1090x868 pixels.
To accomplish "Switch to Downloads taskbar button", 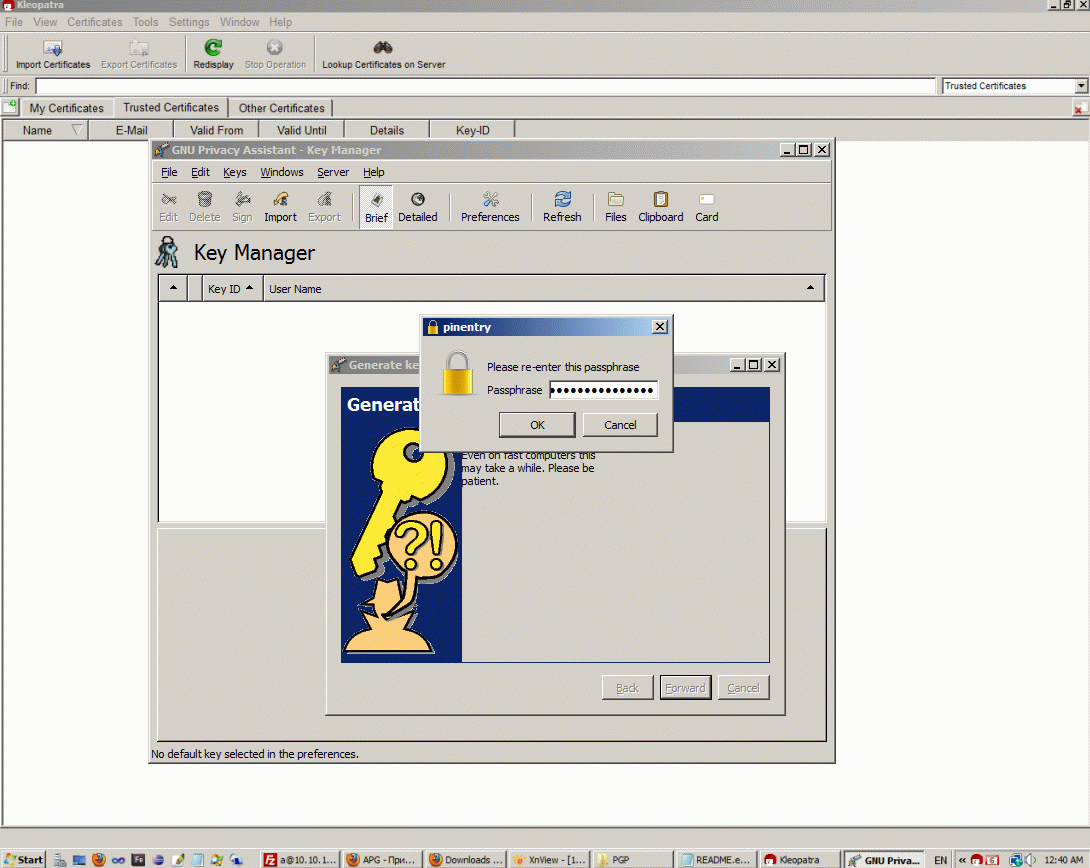I will [466, 859].
